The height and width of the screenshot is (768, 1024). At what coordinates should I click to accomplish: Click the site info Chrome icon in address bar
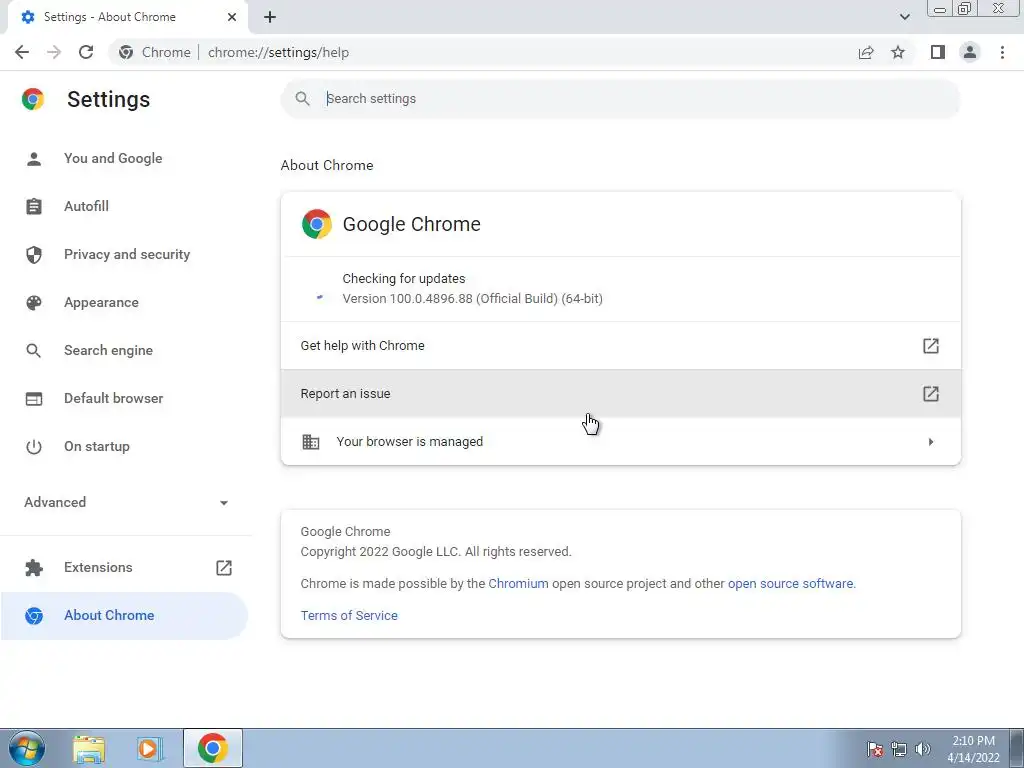[x=126, y=52]
